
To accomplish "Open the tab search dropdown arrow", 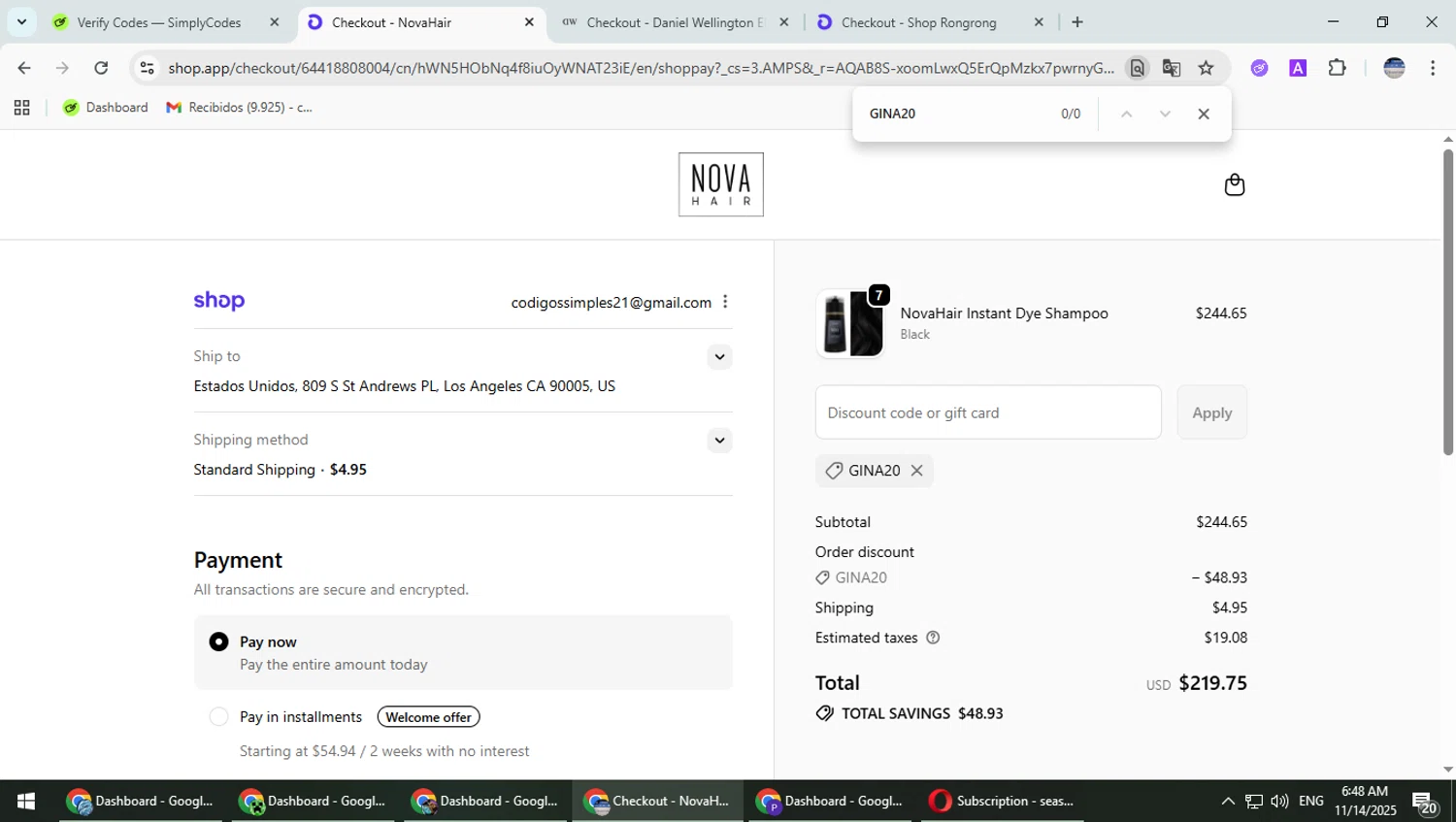I will [21, 22].
